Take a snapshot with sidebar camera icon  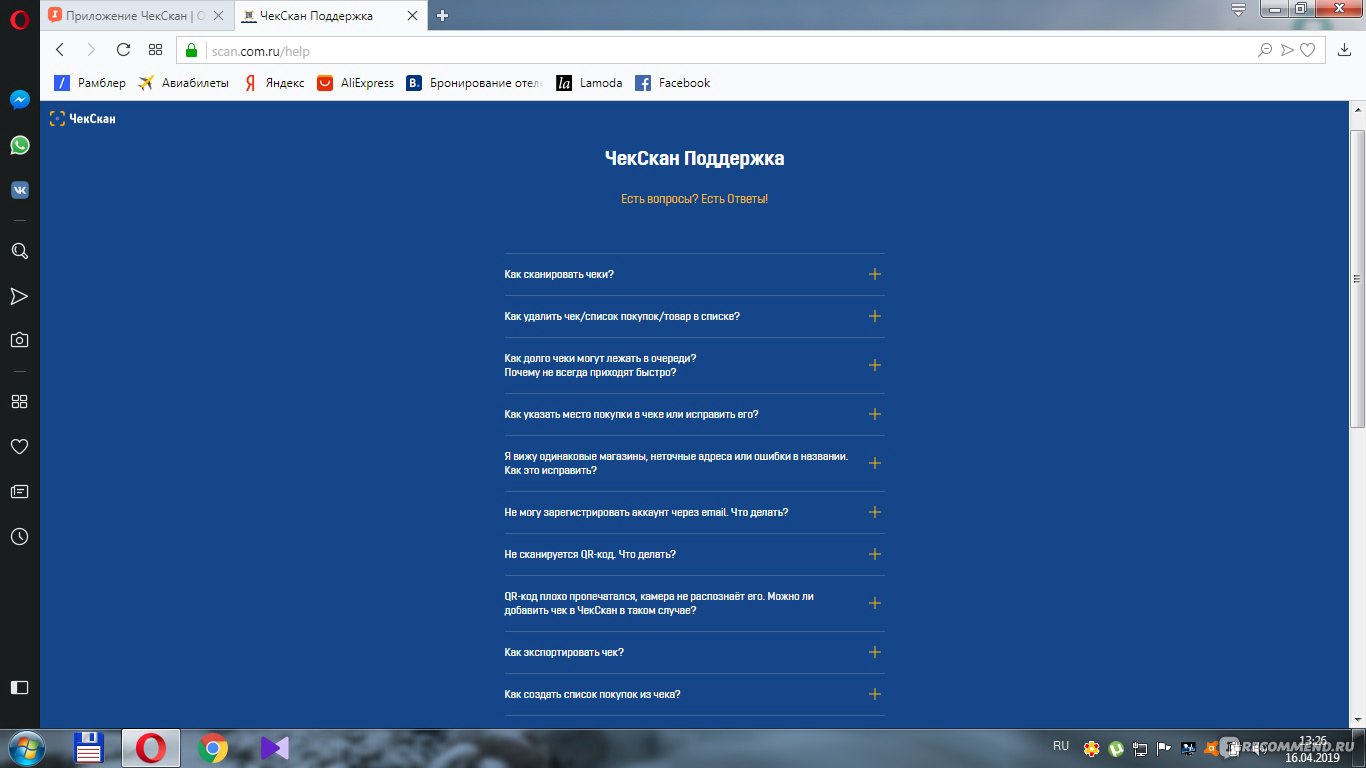(19, 340)
